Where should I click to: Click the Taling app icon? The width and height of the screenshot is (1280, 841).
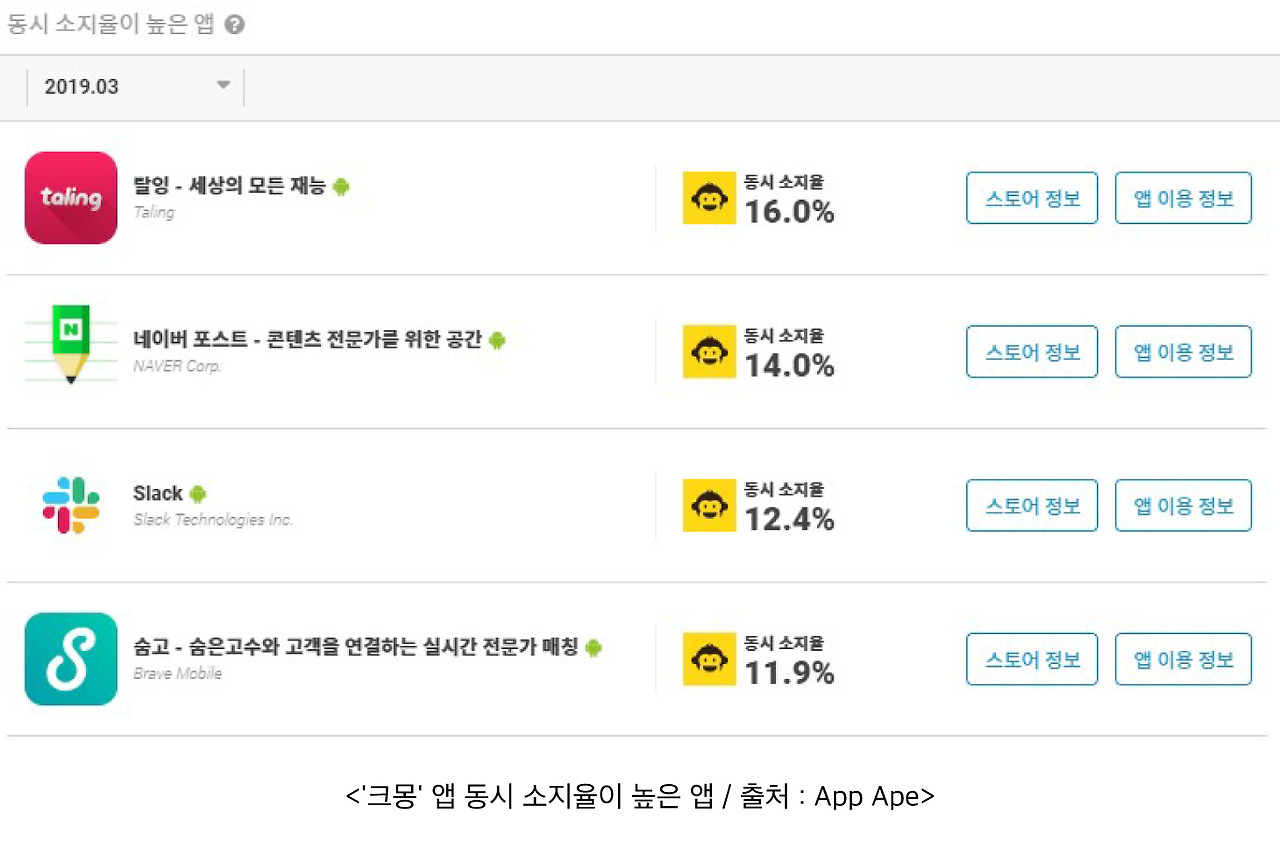[x=71, y=198]
